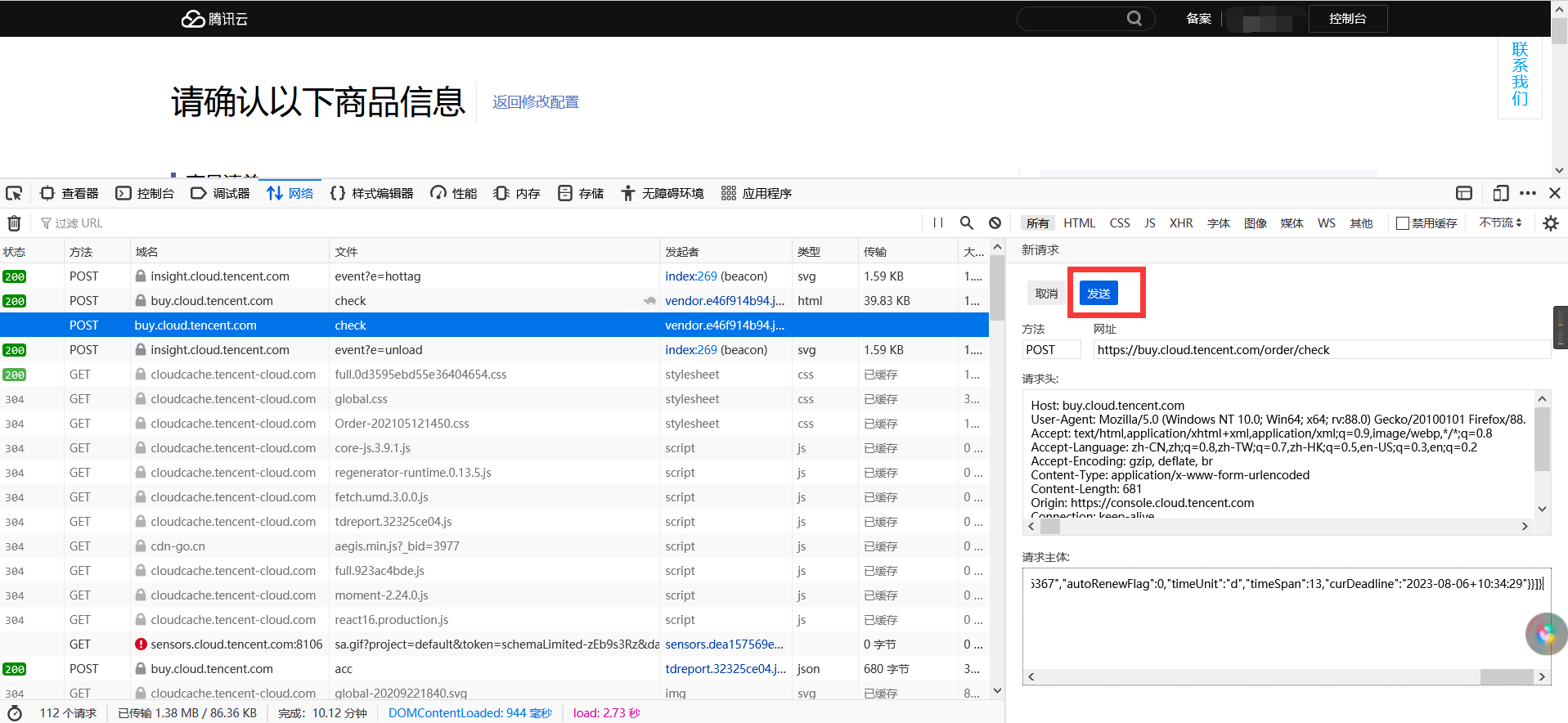This screenshot has width=1568, height=723.
Task: Open the 存储 storage tab
Action: pos(581,193)
